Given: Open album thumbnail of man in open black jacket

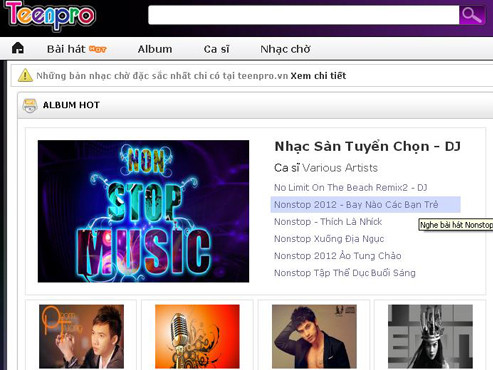Looking at the screenshot, I should click(x=314, y=336).
